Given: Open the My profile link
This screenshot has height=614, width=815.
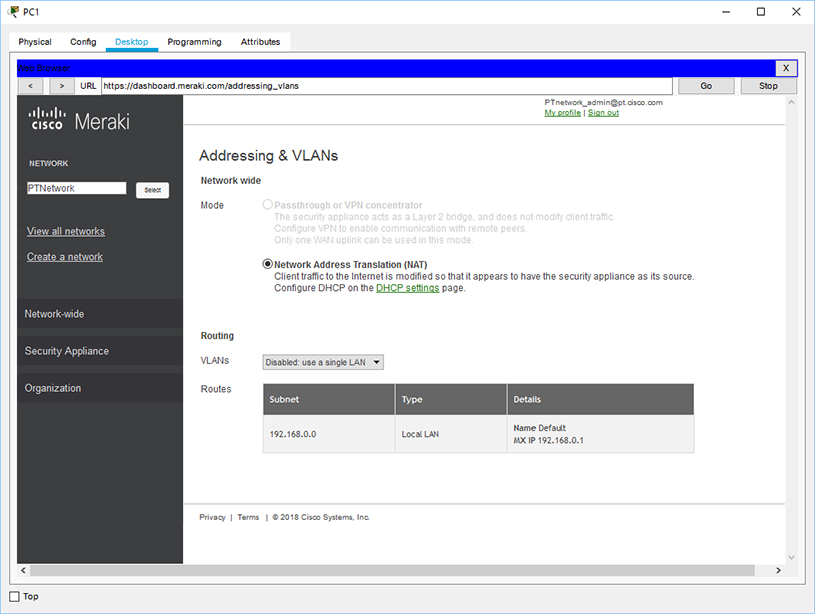Looking at the screenshot, I should (x=562, y=113).
